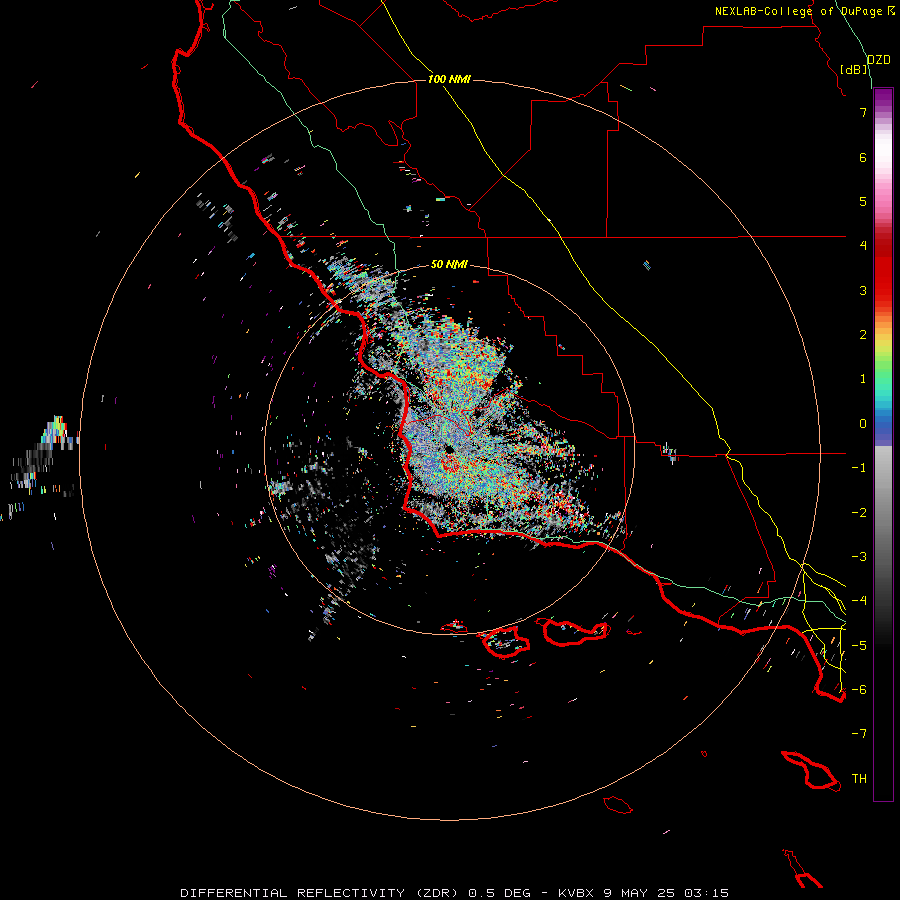Image resolution: width=900 pixels, height=900 pixels.
Task: Click the [dB] units label
Action: point(854,69)
